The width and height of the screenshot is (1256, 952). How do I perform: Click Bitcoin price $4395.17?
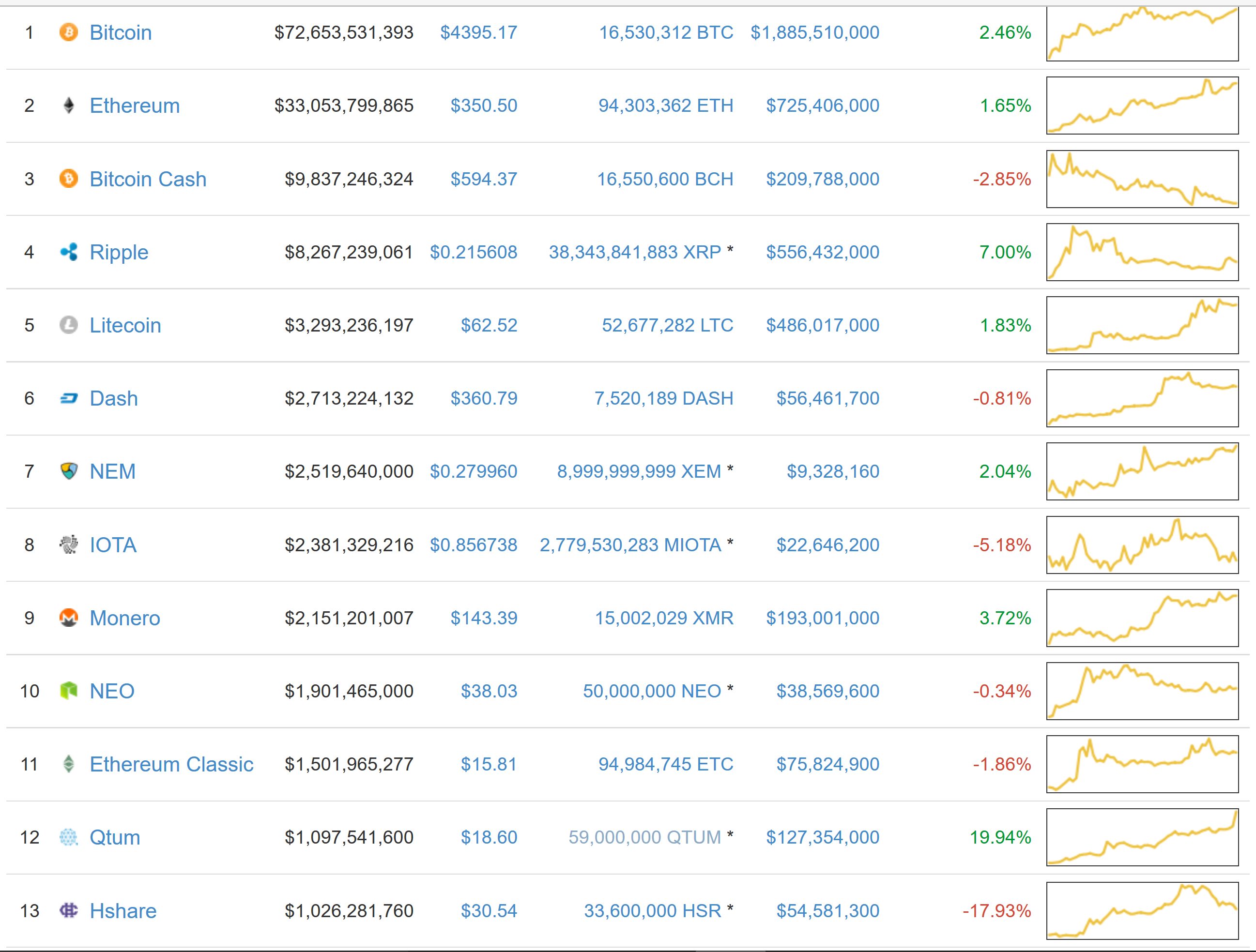coord(479,32)
